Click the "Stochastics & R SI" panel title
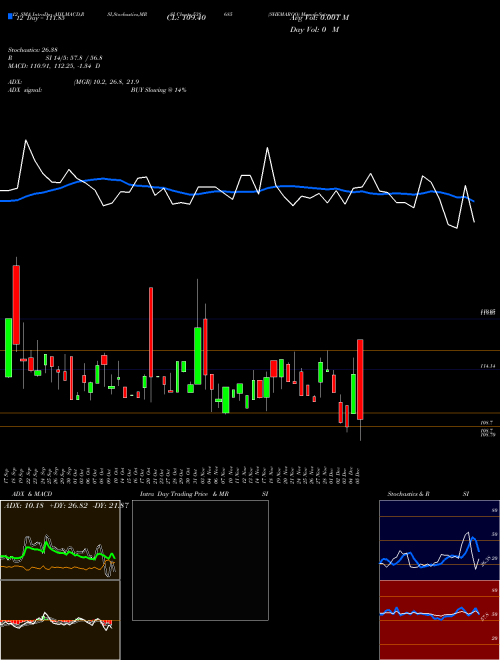This screenshot has width=500, height=660. coord(428,494)
